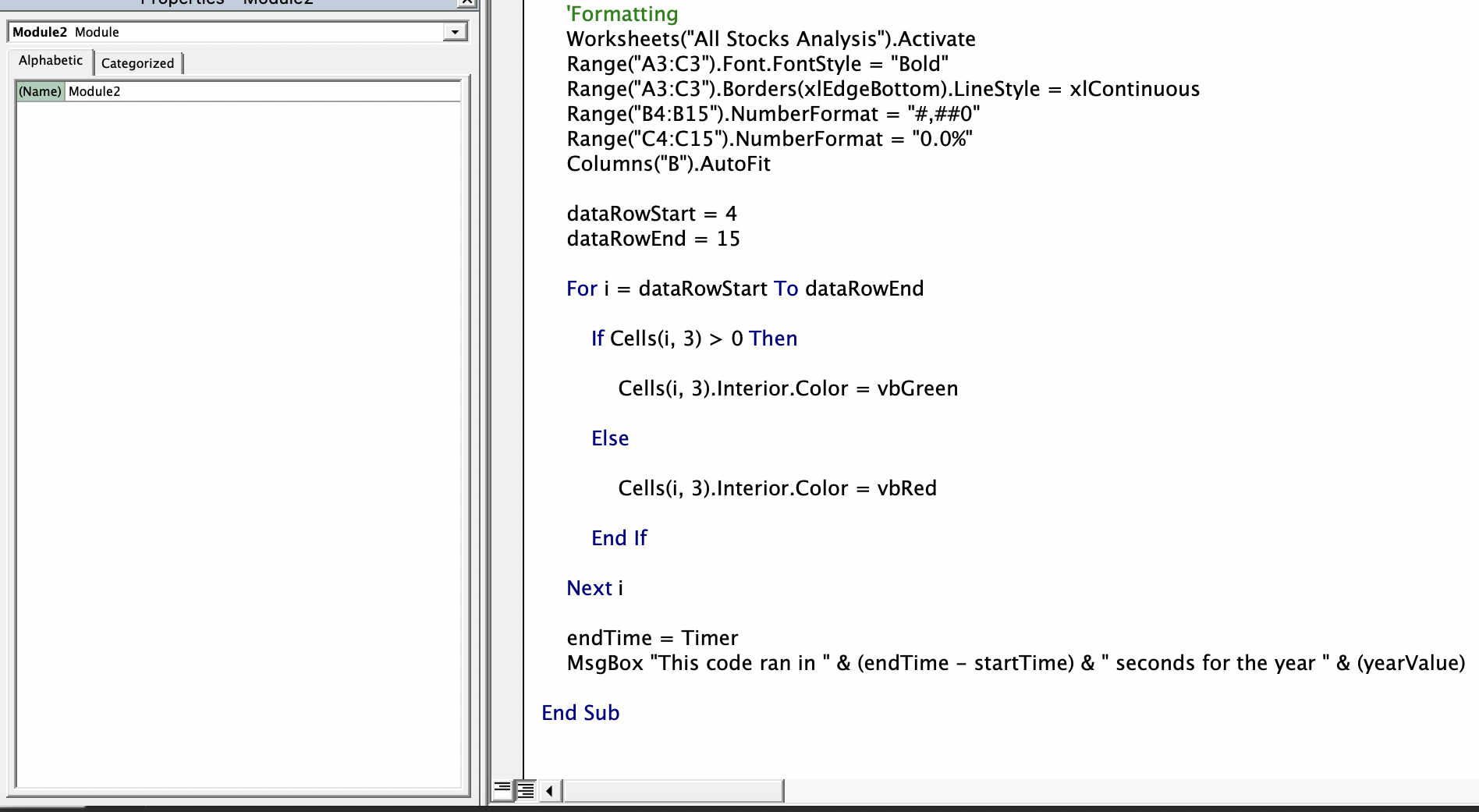
Task: Click the MsgBox "This code ran in" line
Action: pos(1016,663)
